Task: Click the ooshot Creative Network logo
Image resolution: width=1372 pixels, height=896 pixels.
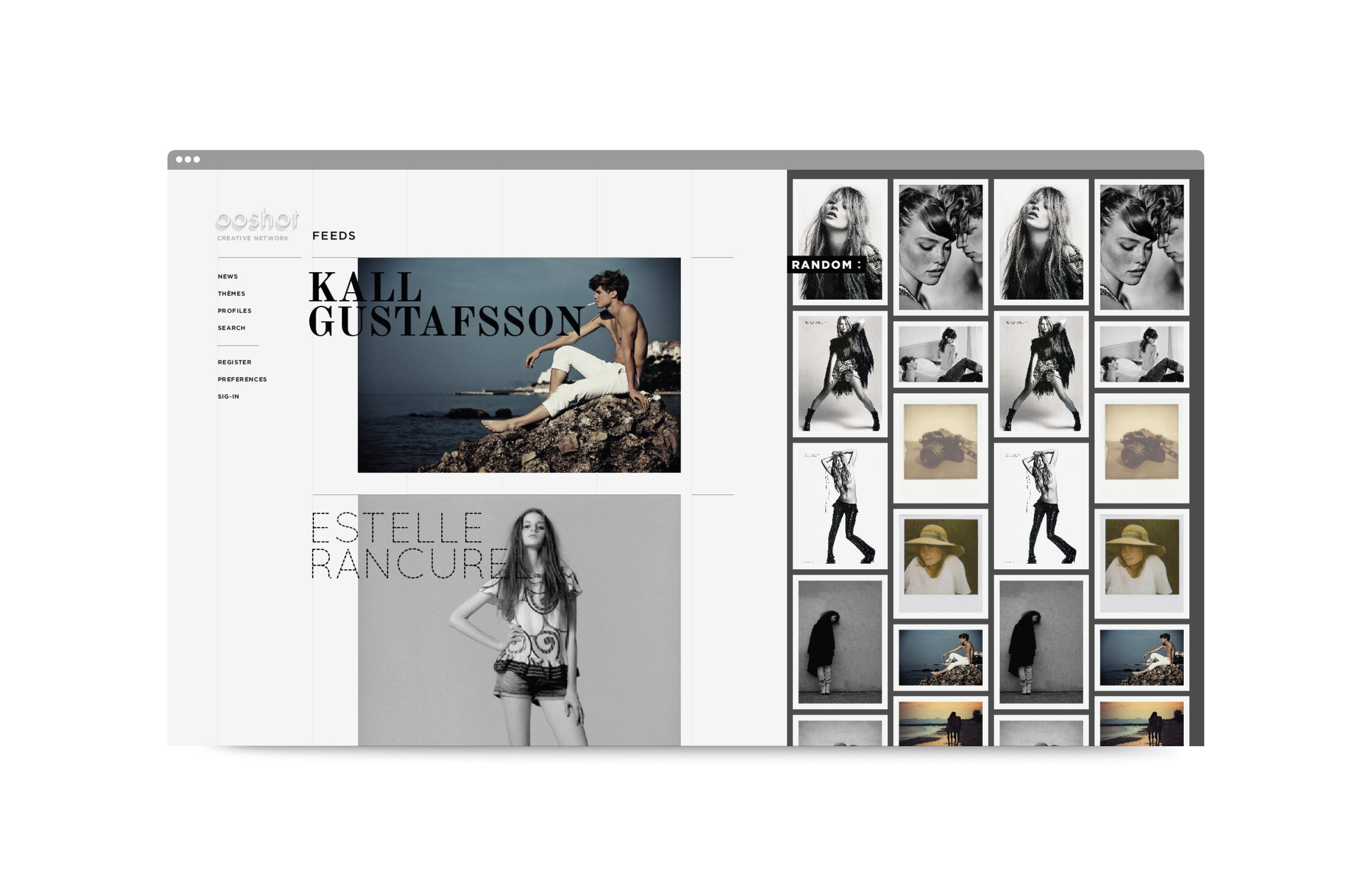Action: pyautogui.click(x=257, y=225)
